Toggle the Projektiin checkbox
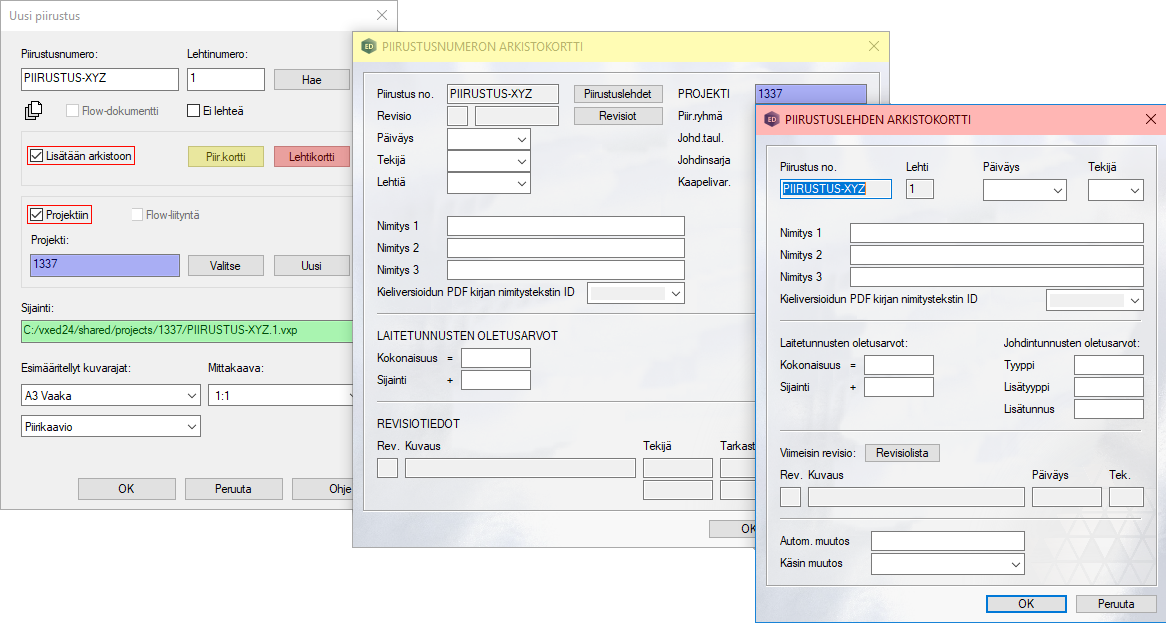This screenshot has width=1166, height=623. point(37,214)
